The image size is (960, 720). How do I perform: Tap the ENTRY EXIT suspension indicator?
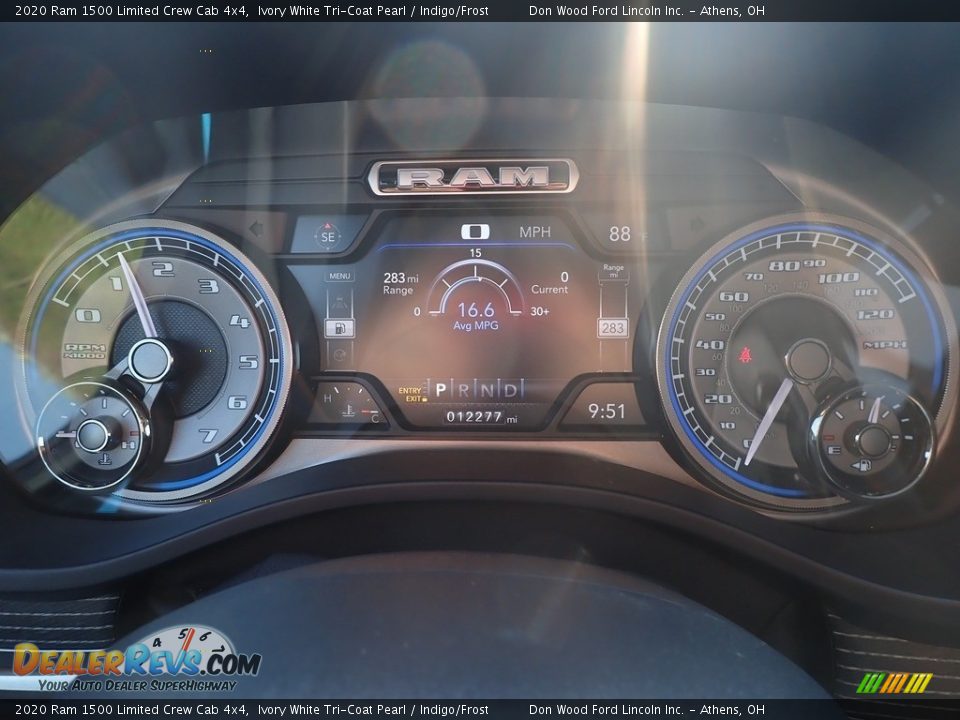[x=412, y=394]
